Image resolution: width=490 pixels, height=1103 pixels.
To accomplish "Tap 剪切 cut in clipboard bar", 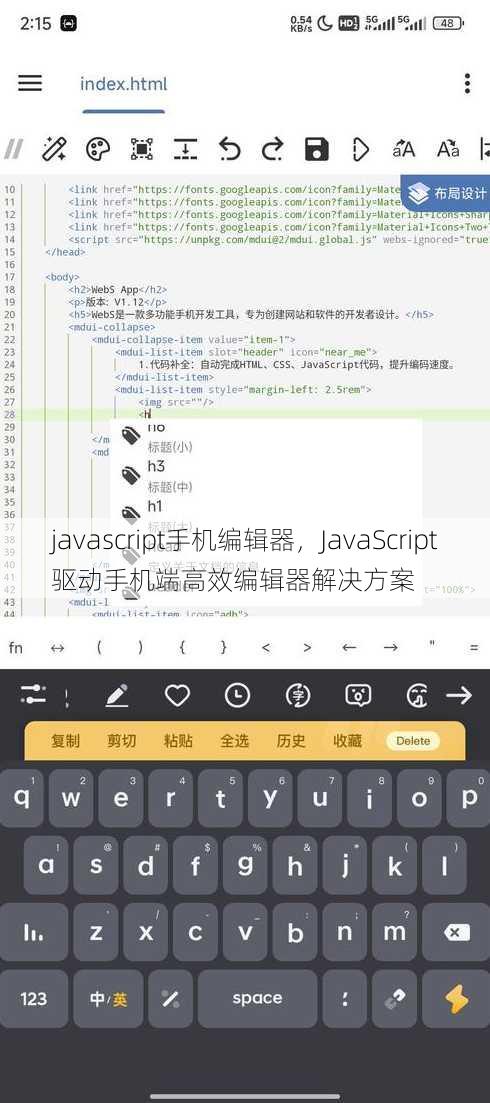I will [122, 741].
